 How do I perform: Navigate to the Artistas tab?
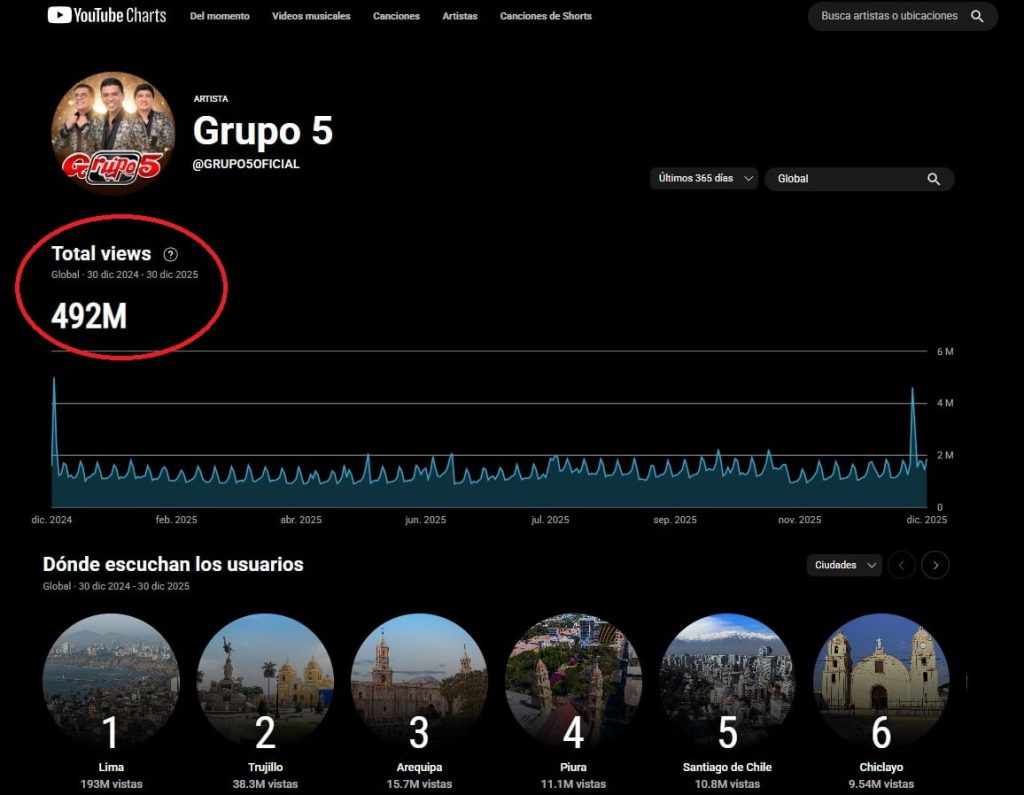(460, 16)
